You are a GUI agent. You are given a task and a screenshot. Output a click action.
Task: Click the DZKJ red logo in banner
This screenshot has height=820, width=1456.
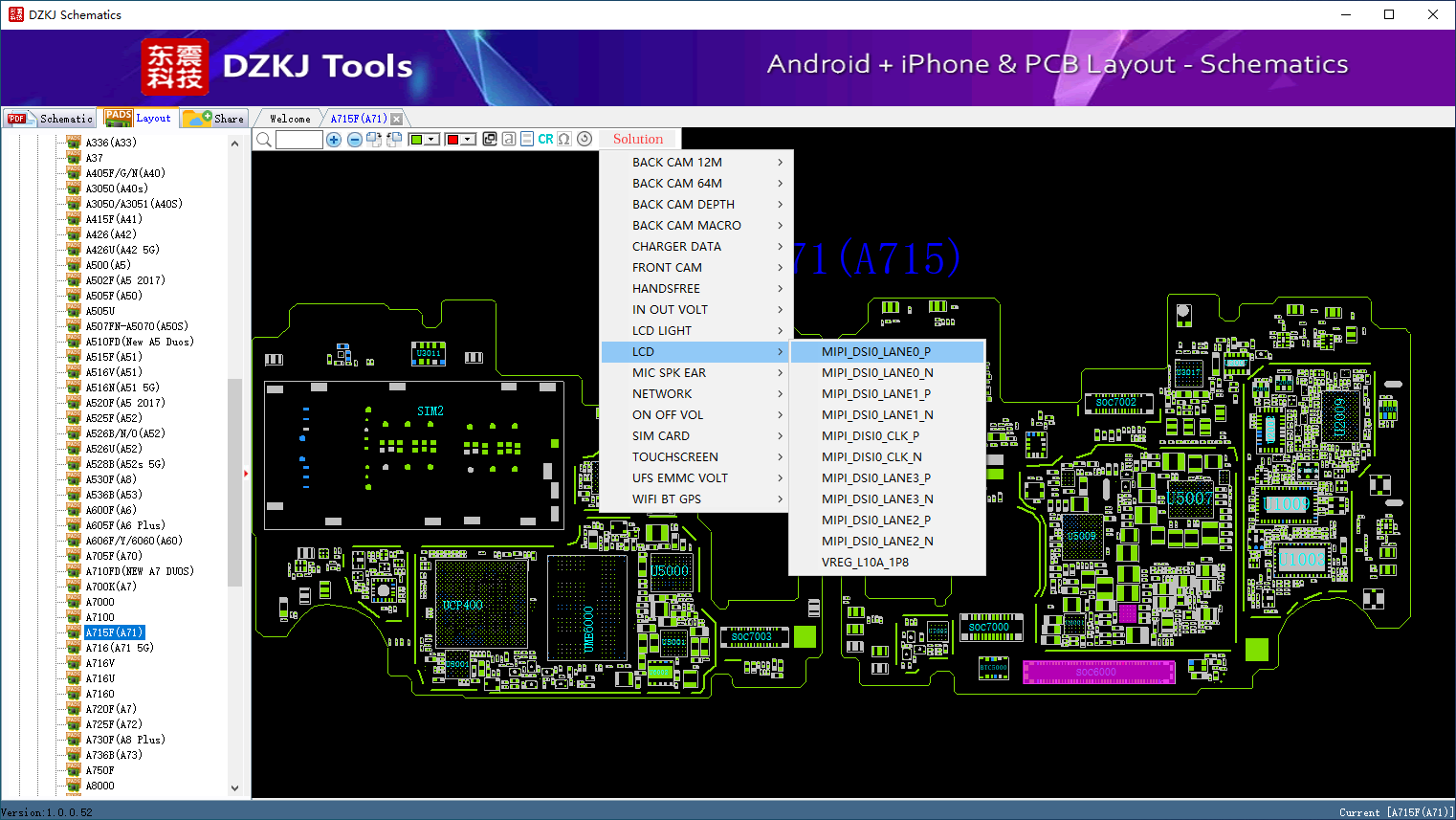(x=174, y=67)
